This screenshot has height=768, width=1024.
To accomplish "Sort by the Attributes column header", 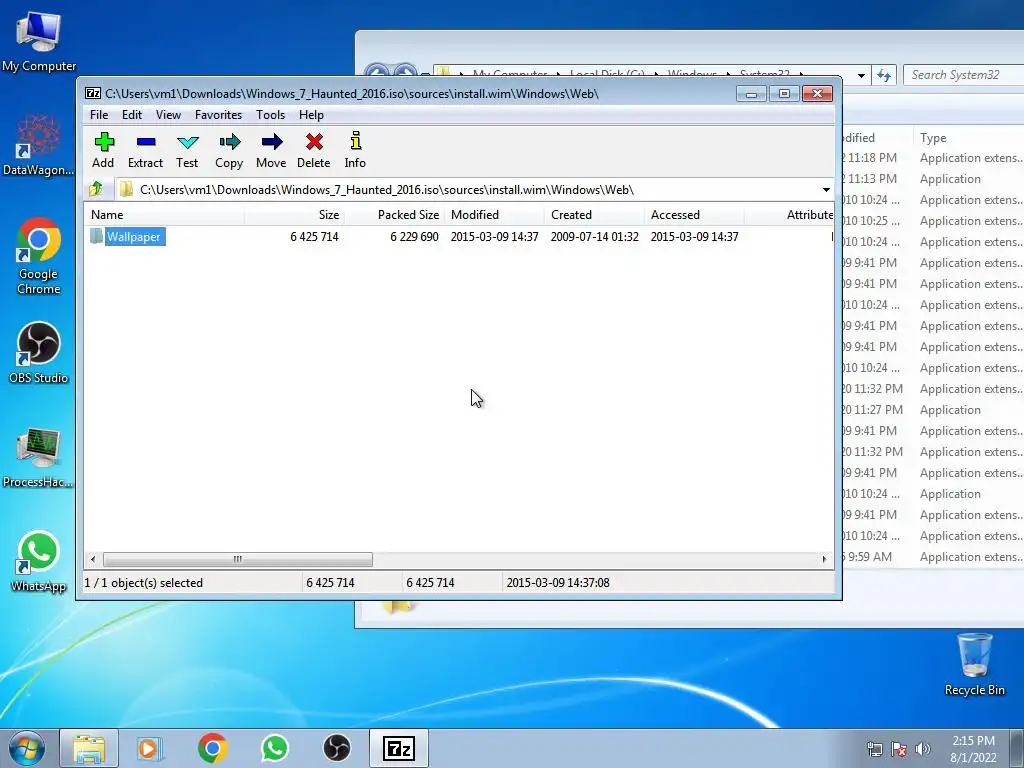I will pyautogui.click(x=790, y=215).
